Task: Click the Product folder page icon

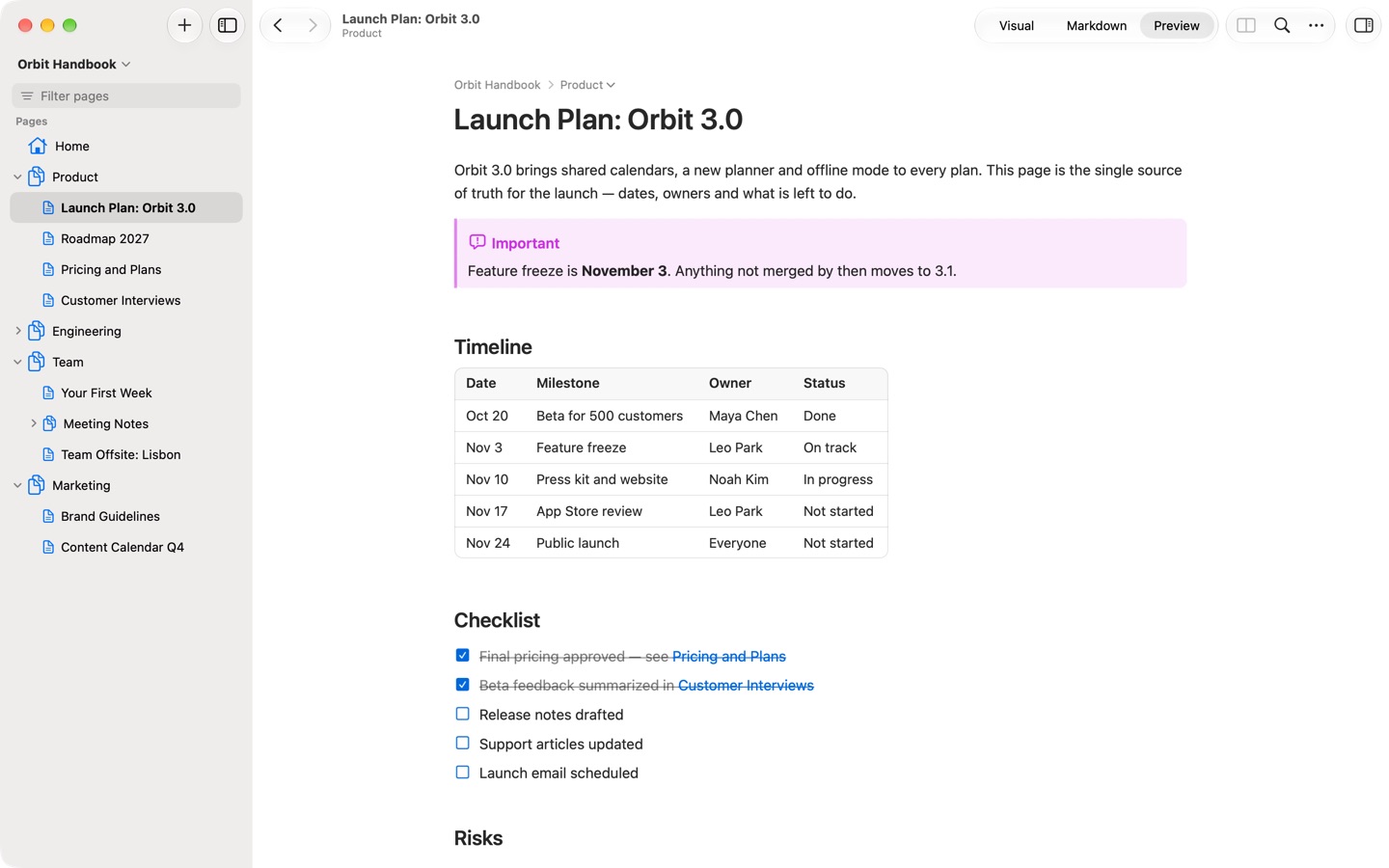Action: pyautogui.click(x=37, y=176)
